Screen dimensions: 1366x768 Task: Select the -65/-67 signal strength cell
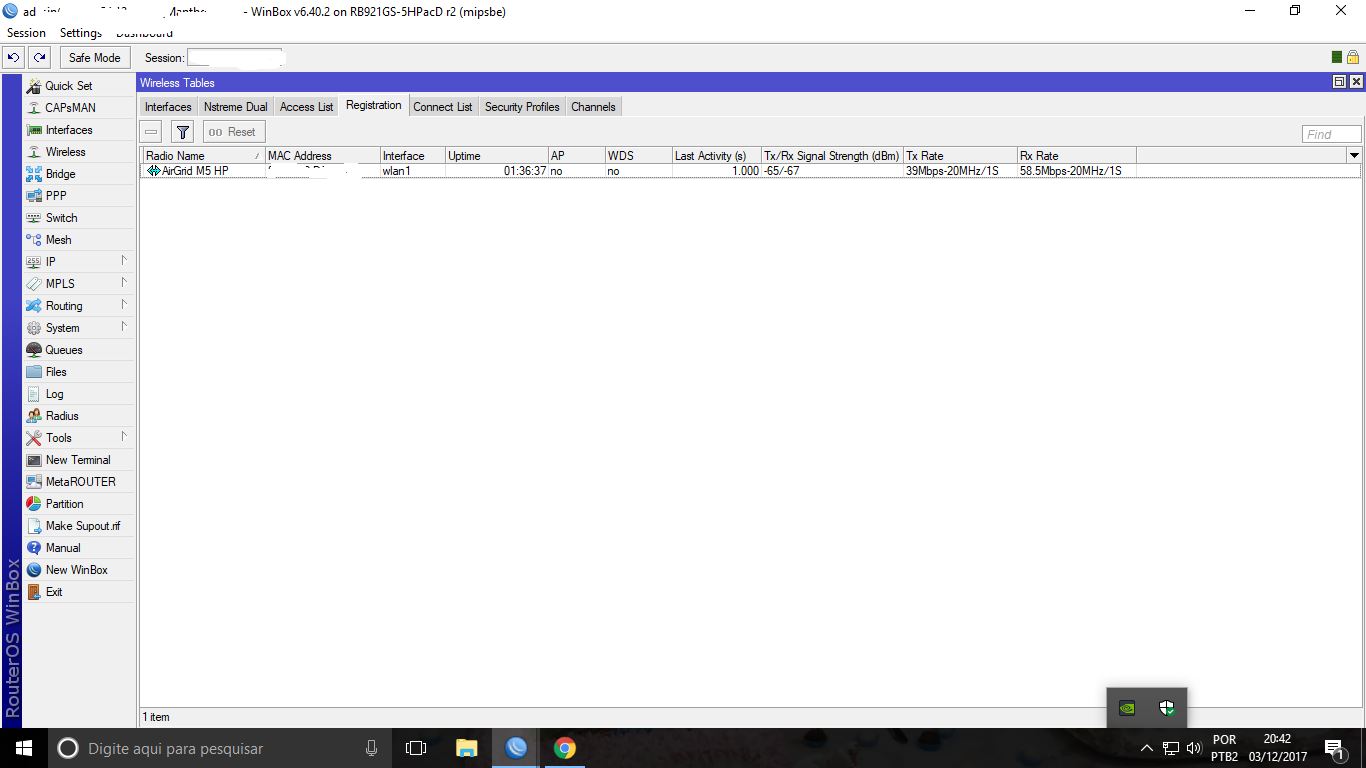833,171
